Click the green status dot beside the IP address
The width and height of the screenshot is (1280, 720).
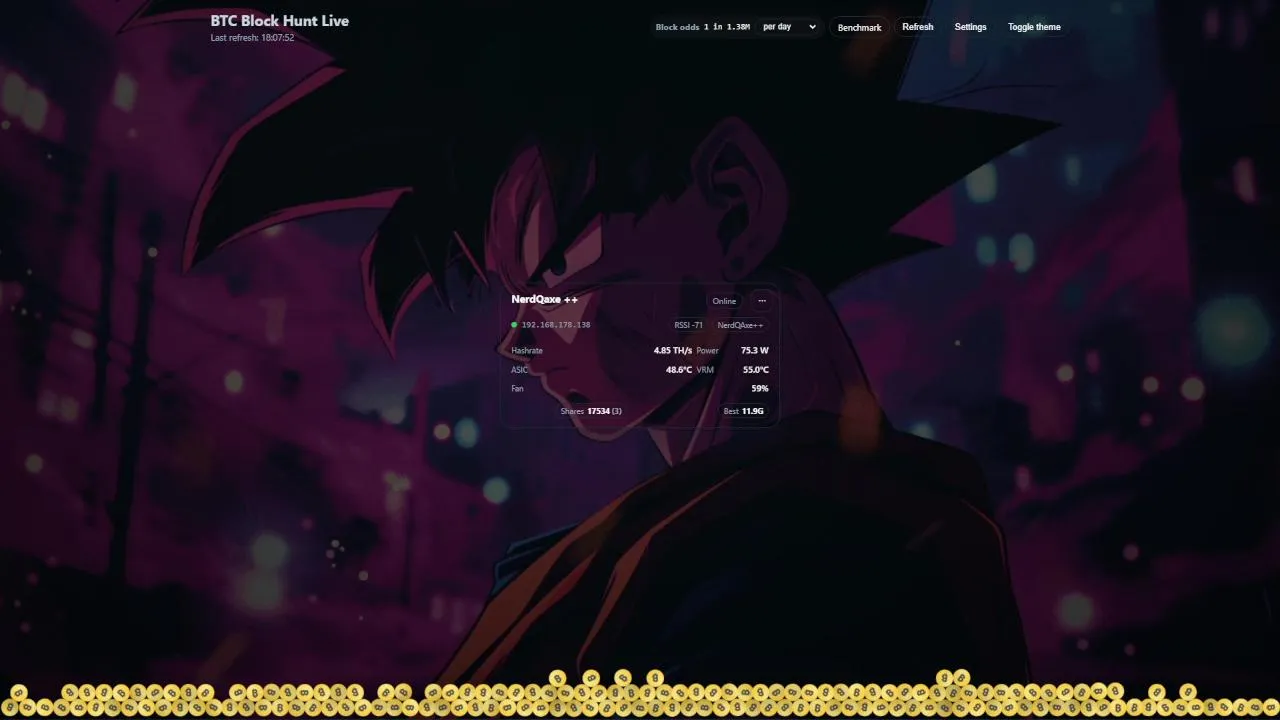pos(514,325)
